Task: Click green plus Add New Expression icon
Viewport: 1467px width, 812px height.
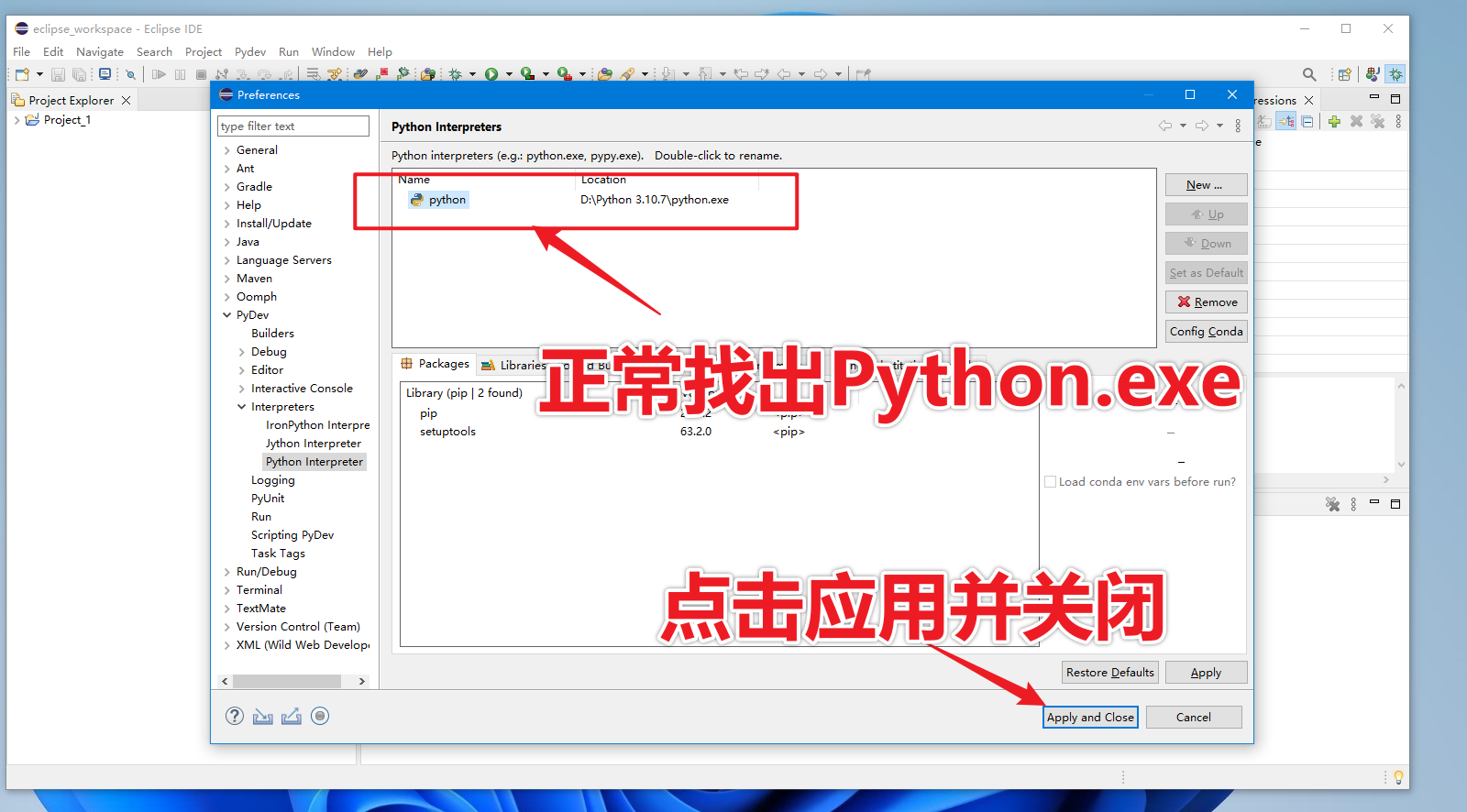Action: click(x=1334, y=121)
